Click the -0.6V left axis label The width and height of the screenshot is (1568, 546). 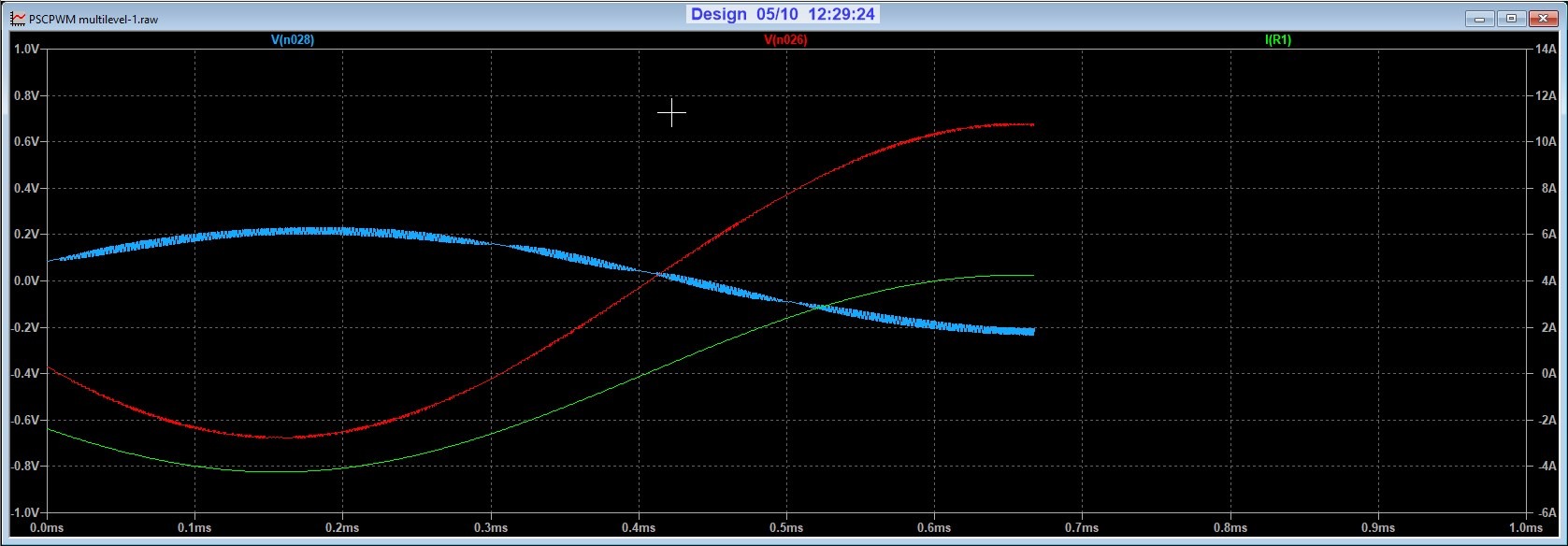(x=25, y=420)
